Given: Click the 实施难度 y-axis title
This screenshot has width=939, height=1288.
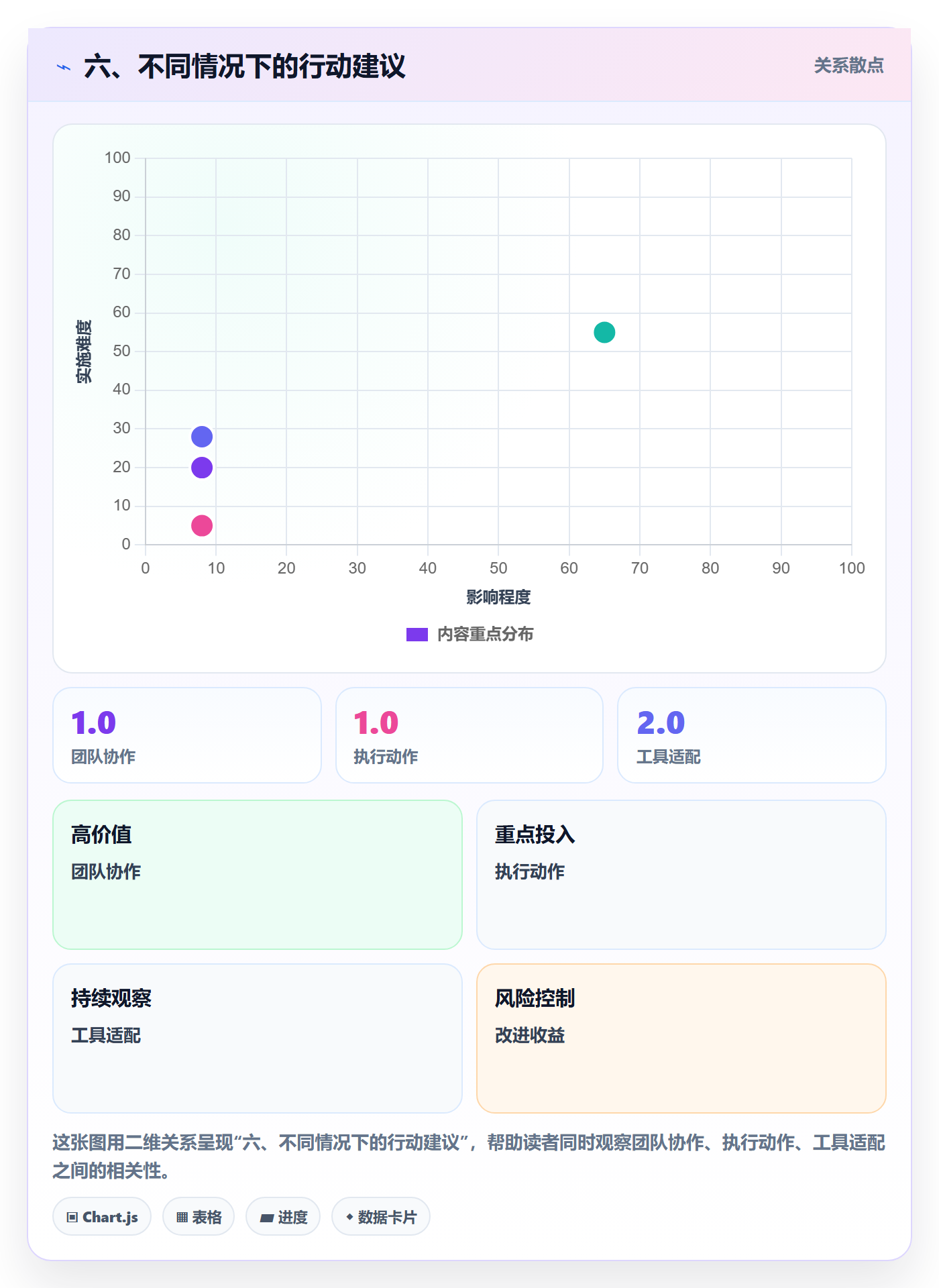Looking at the screenshot, I should point(84,351).
